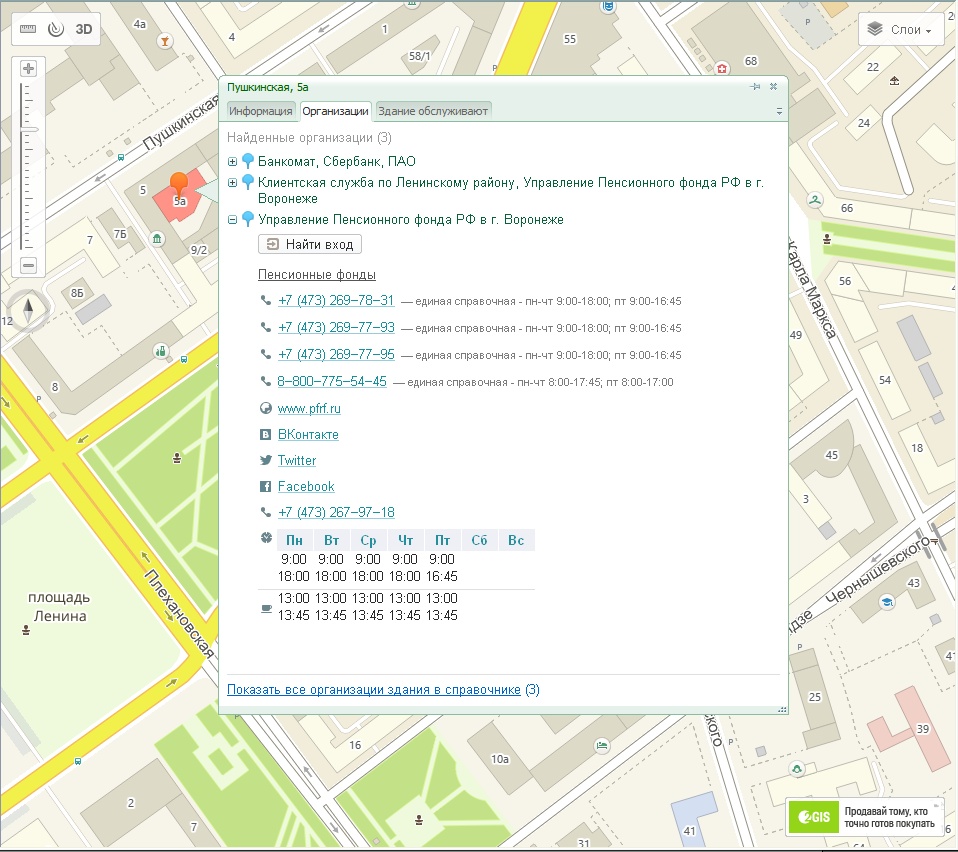Collapse the Управление Пенсионного фонда entry
Viewport: 958px width, 852px height.
click(232, 220)
